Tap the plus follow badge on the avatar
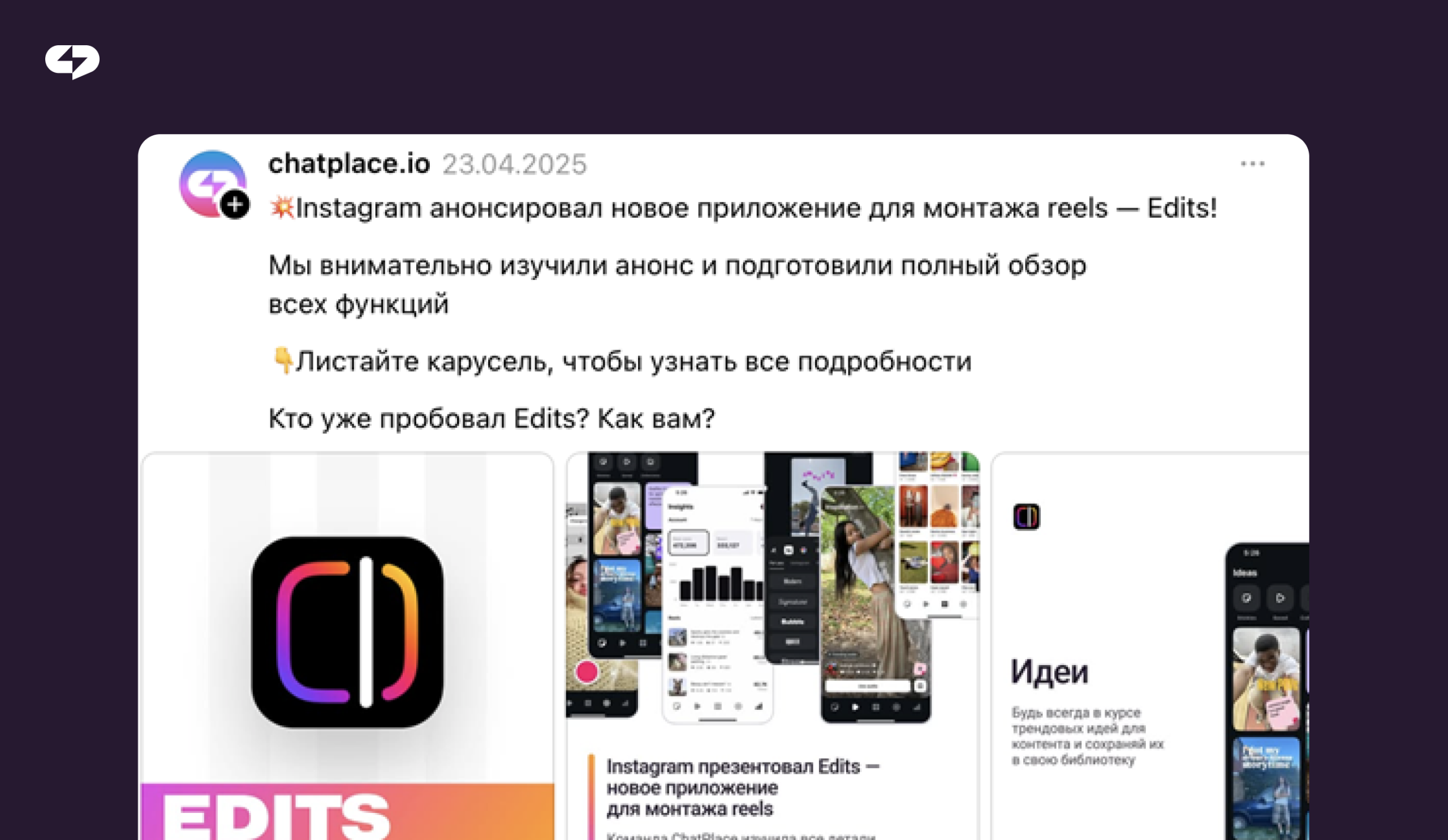This screenshot has height=840, width=1448. pyautogui.click(x=235, y=205)
